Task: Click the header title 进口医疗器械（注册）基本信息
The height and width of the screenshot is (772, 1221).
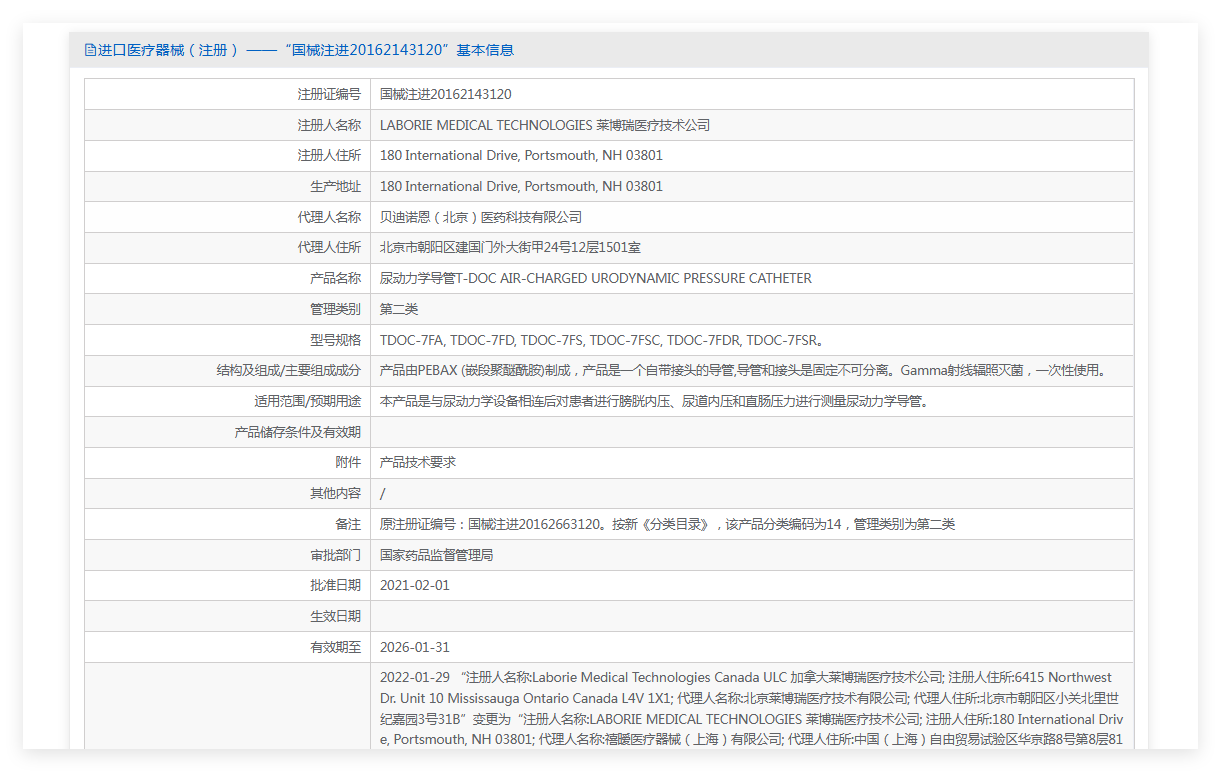Action: pos(306,50)
